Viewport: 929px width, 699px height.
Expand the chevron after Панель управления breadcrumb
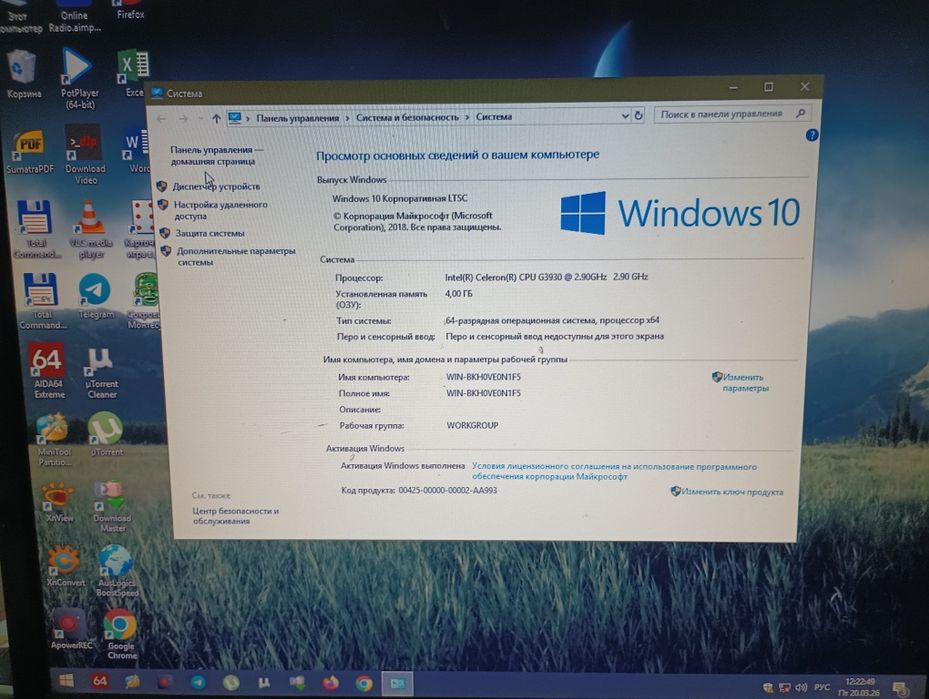click(348, 118)
